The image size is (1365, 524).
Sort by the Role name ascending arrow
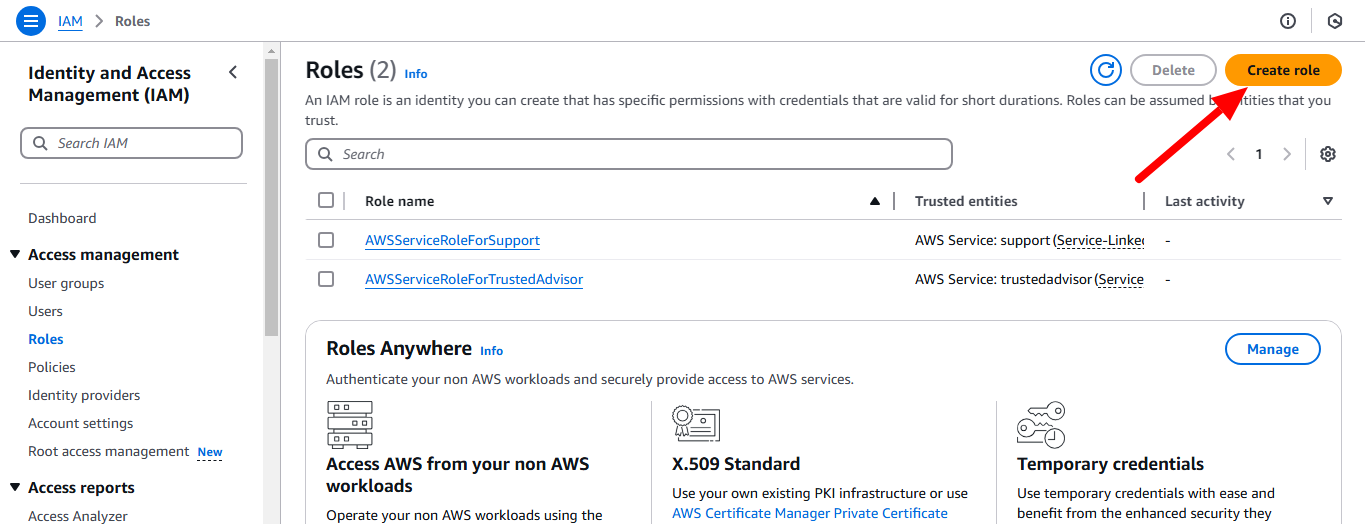click(x=875, y=201)
